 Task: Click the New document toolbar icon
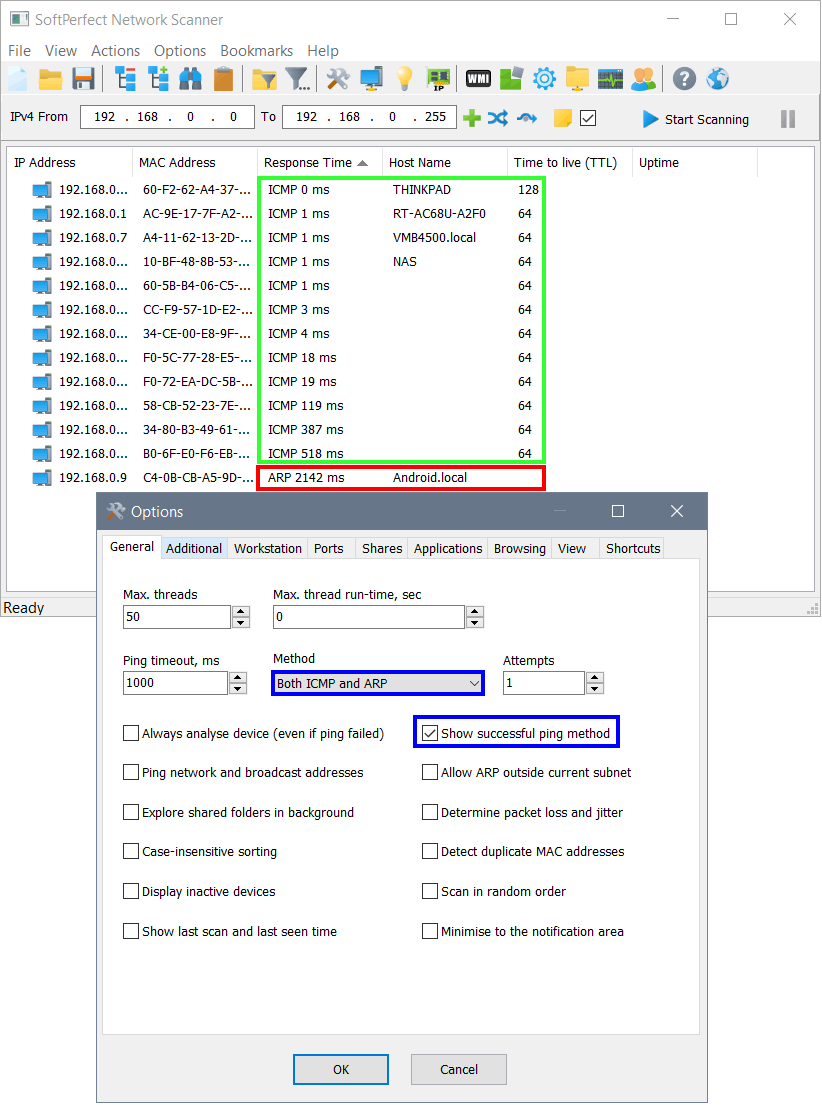(18, 79)
